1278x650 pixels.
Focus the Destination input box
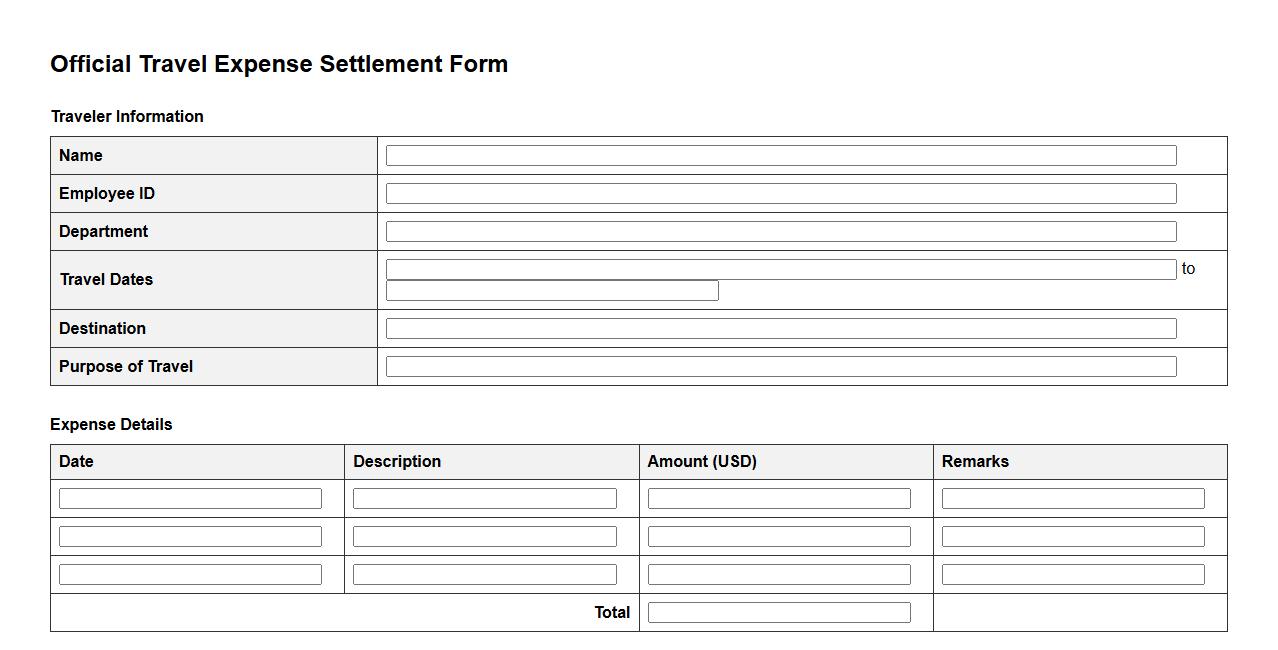pos(780,329)
